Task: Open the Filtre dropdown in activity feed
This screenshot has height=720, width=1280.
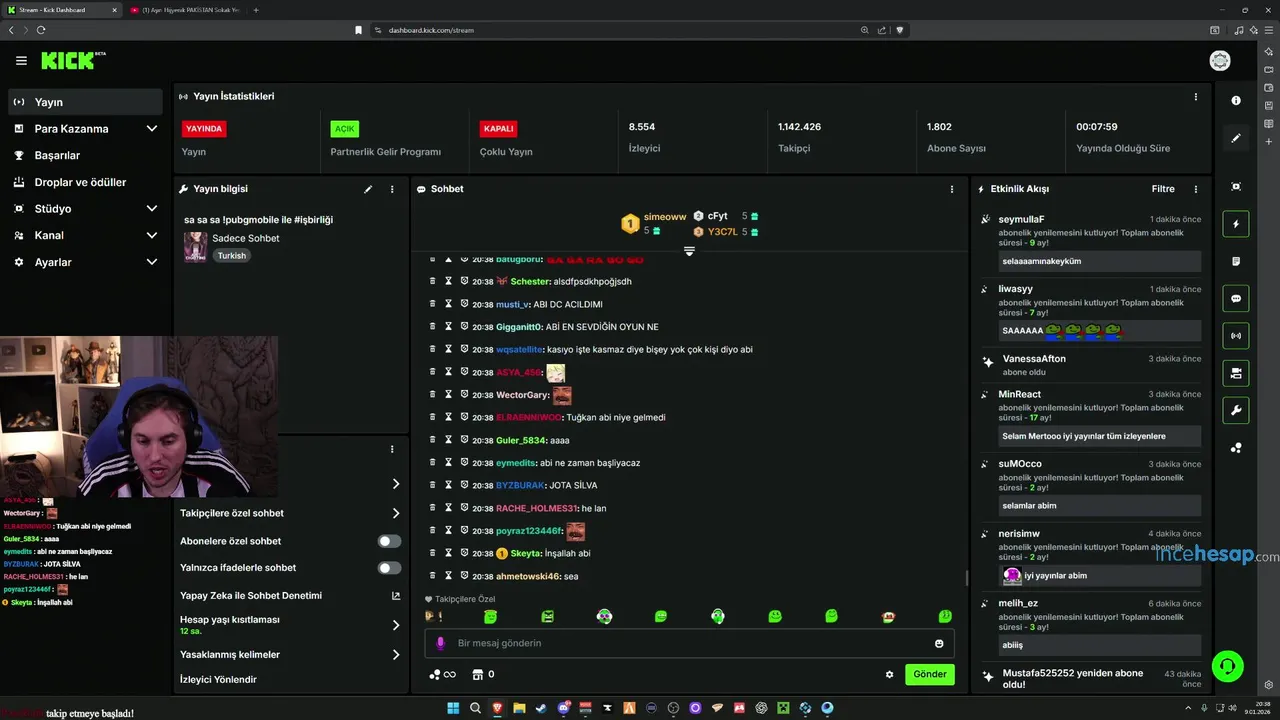Action: [x=1163, y=189]
